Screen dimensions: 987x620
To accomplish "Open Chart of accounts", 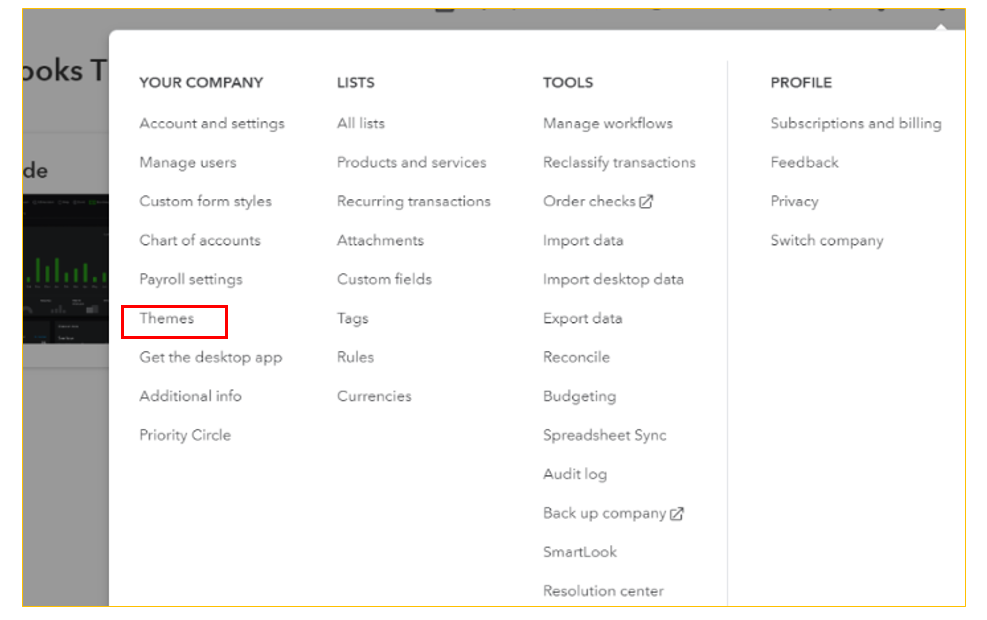I will [200, 240].
